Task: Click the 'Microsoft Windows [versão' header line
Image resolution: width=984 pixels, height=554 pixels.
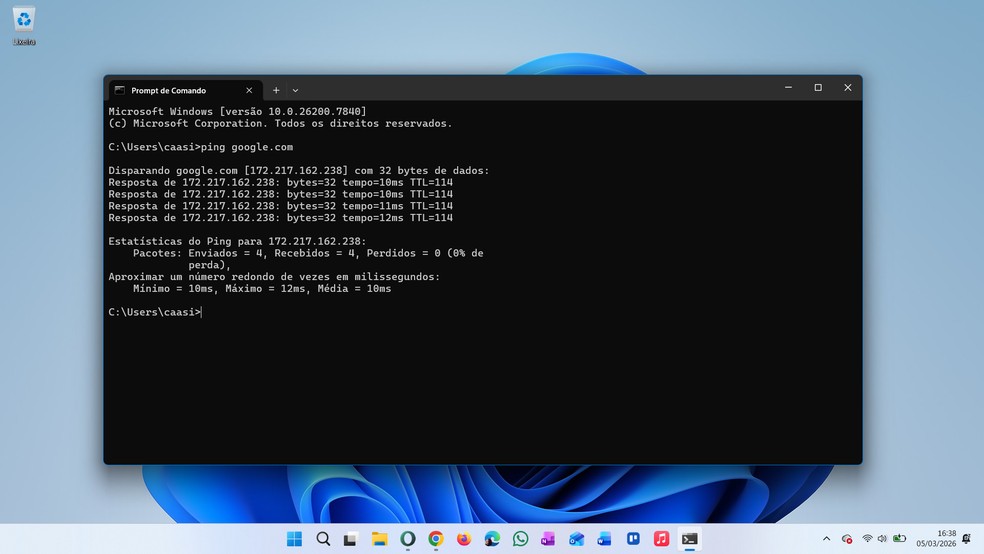Action: point(237,112)
